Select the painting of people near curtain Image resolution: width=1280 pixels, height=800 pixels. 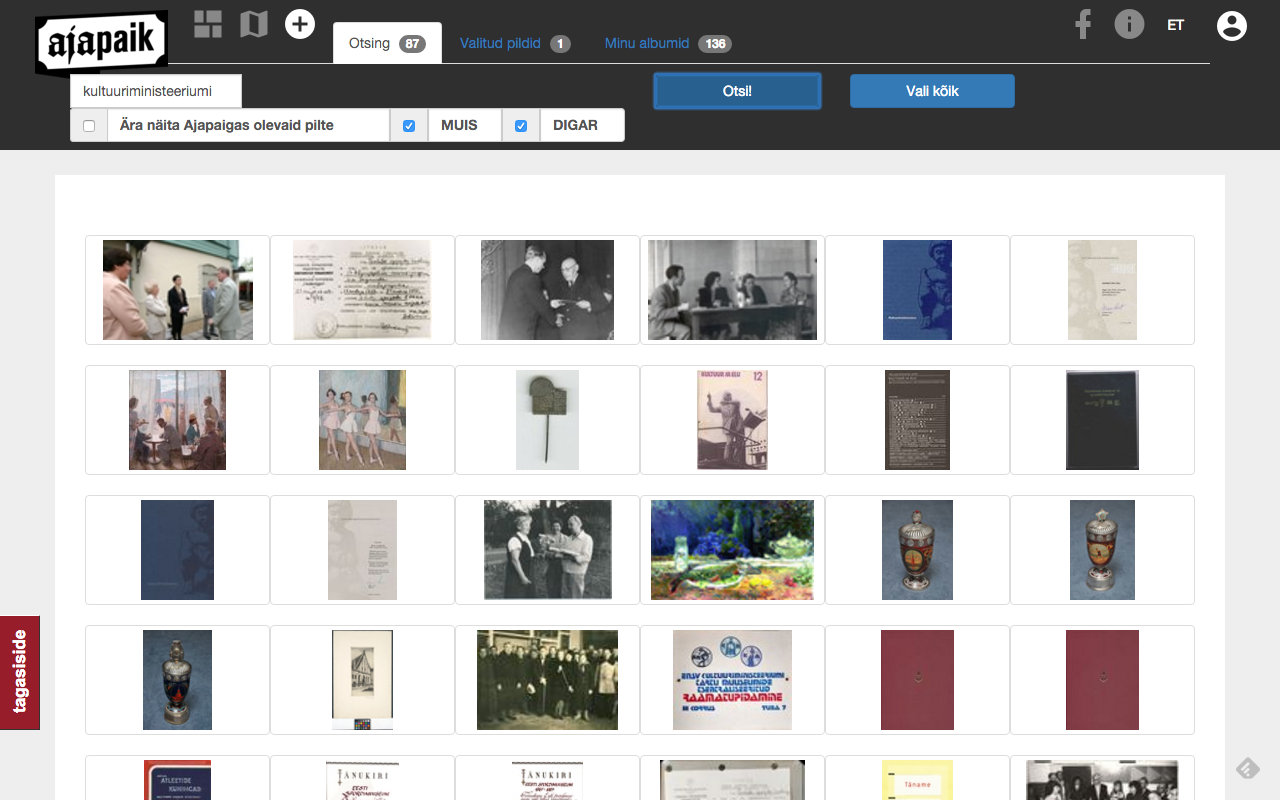(177, 420)
